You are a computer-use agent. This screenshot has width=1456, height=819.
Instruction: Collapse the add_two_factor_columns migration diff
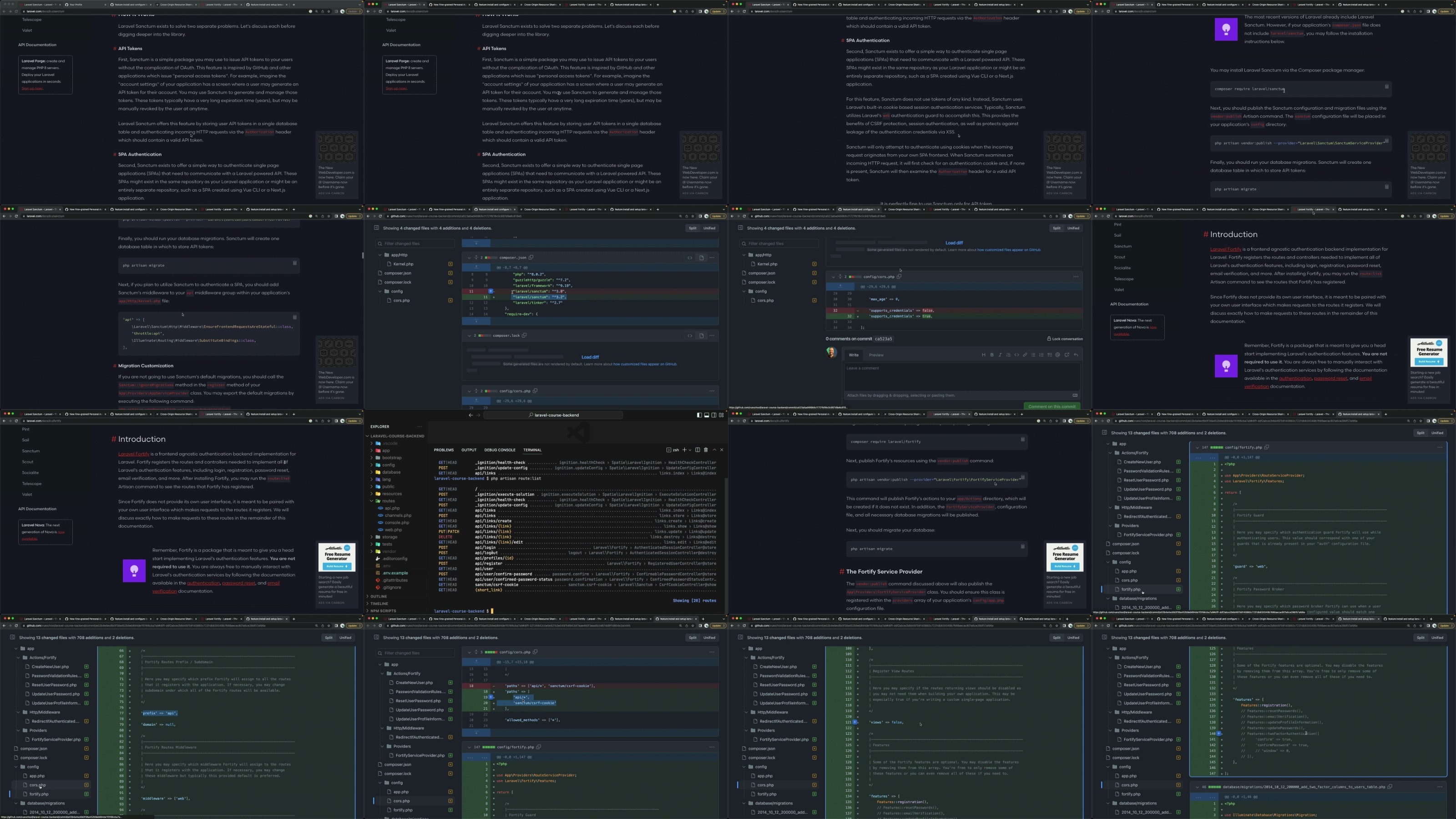[x=1197, y=787]
